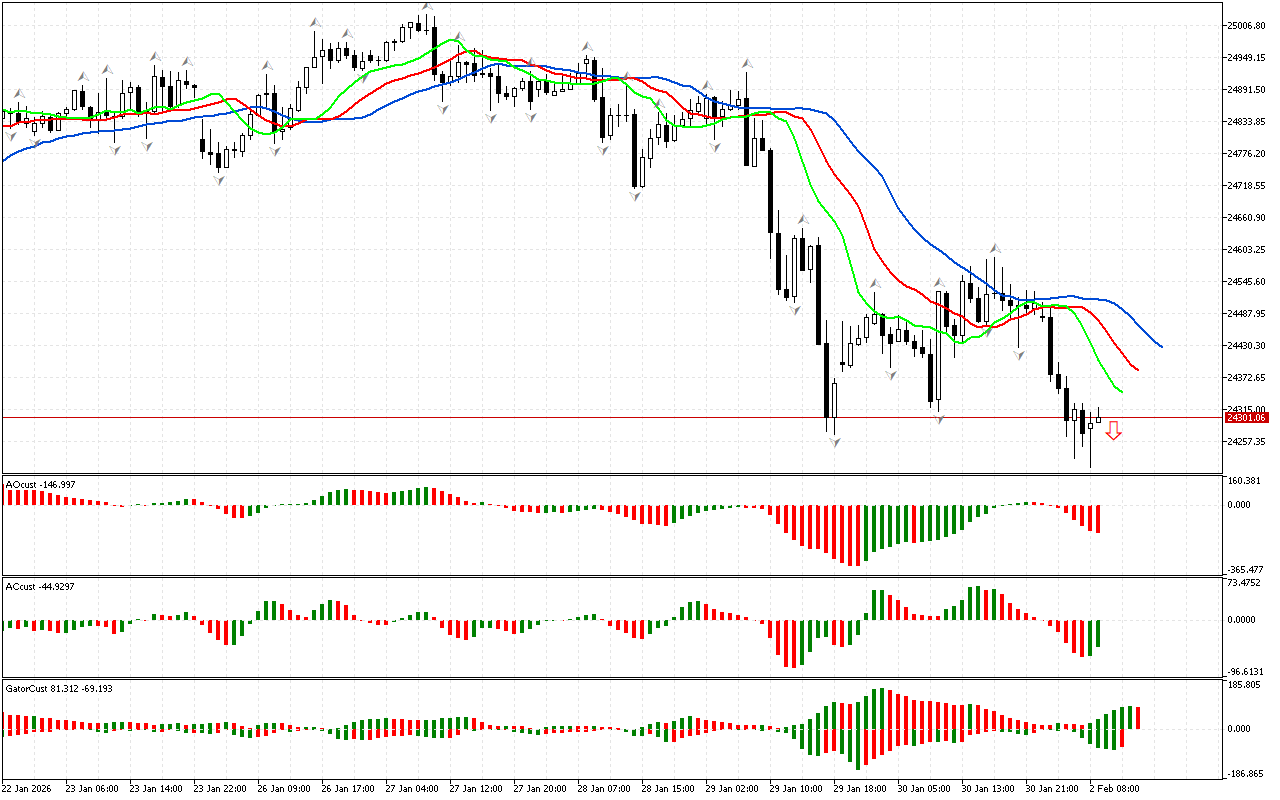Click the 25006.80 price axis label
Image resolution: width=1280 pixels, height=800 pixels.
(1247, 26)
